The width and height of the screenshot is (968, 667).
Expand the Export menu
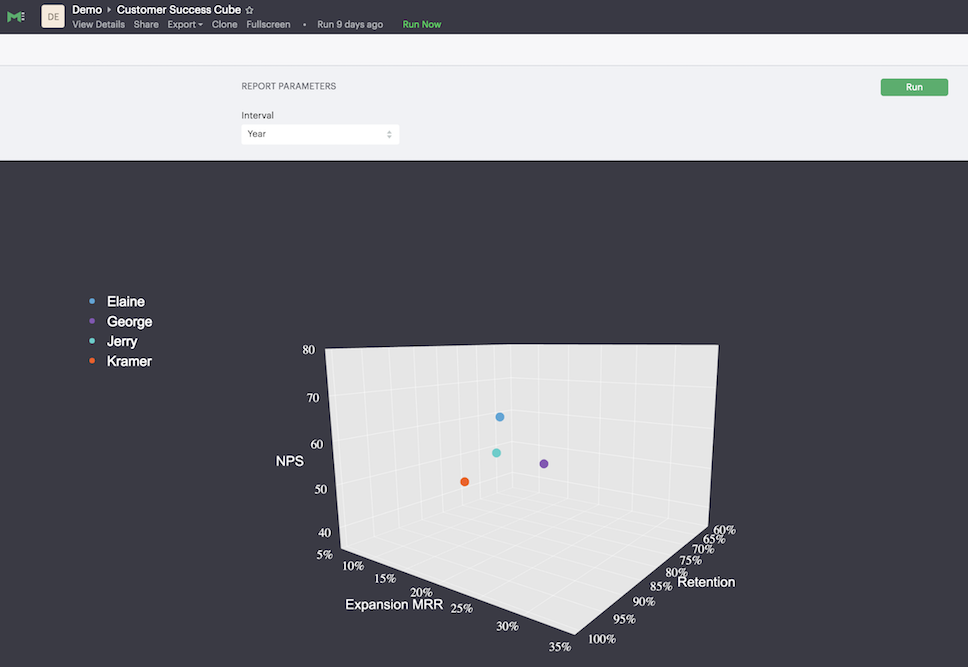[184, 24]
